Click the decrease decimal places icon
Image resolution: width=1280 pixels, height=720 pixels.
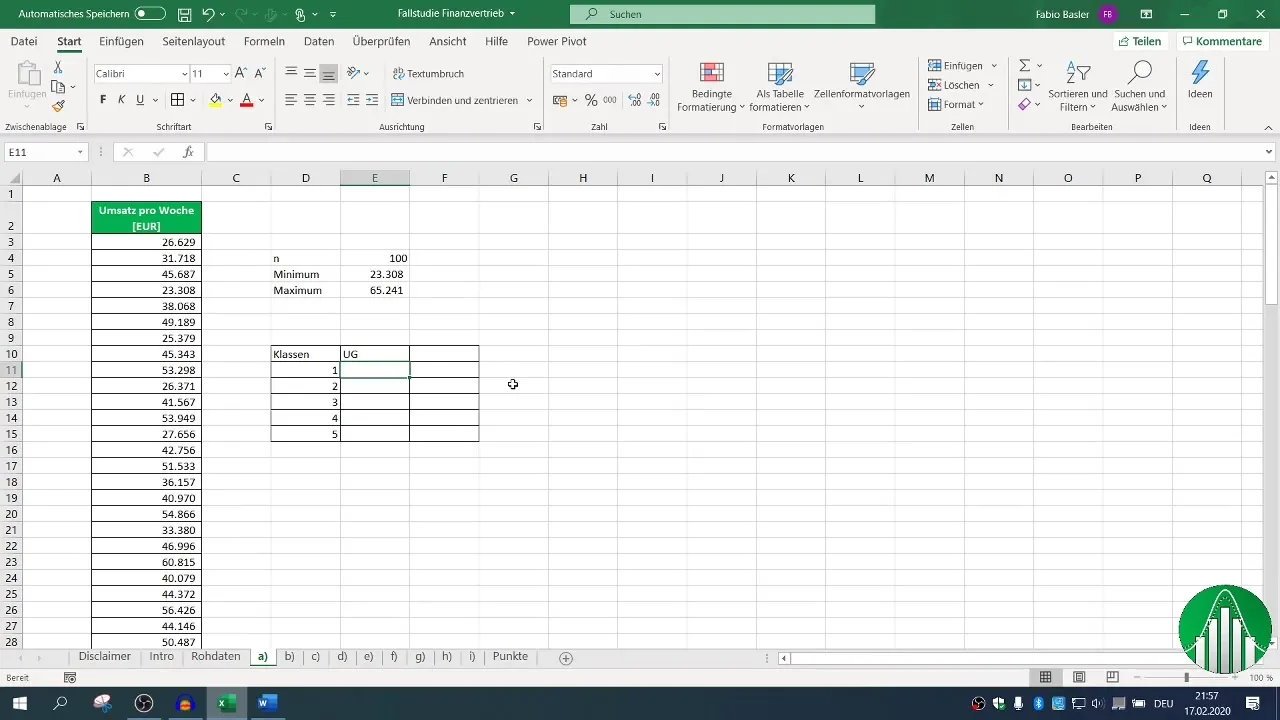point(654,100)
